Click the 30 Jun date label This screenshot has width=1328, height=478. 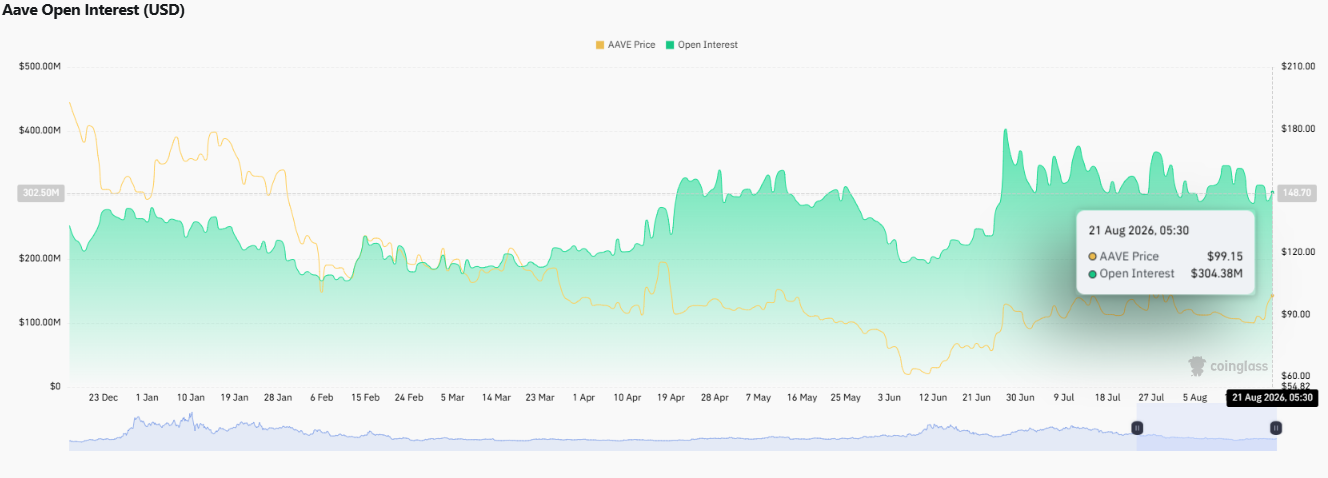[x=1020, y=397]
